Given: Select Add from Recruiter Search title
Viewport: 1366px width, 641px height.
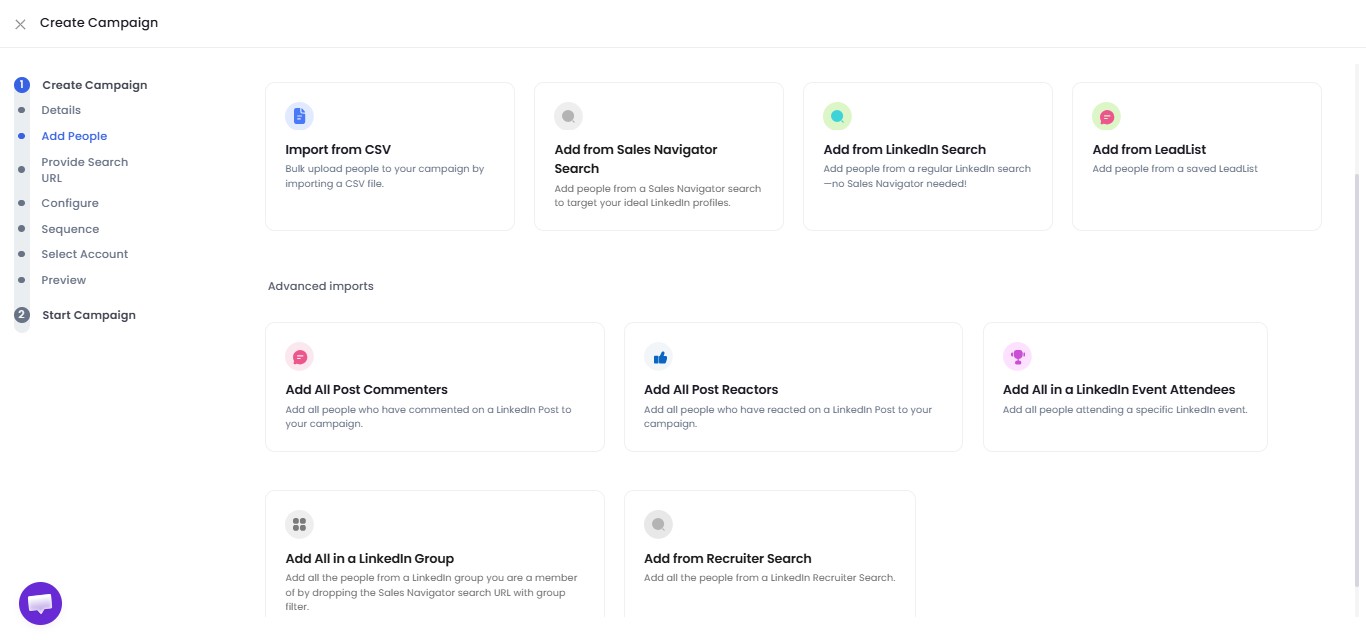Looking at the screenshot, I should point(728,559).
